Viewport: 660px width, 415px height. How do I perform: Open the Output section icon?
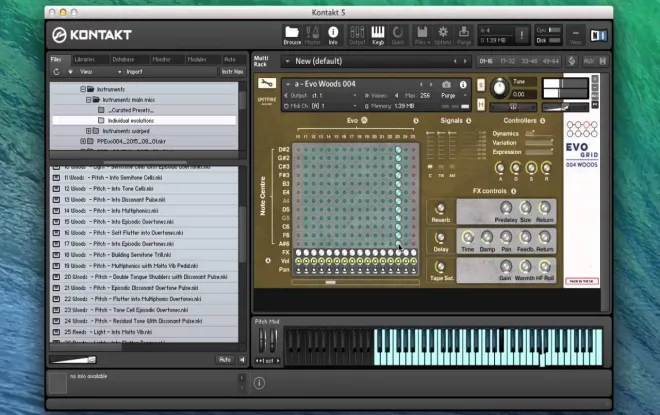coord(357,35)
